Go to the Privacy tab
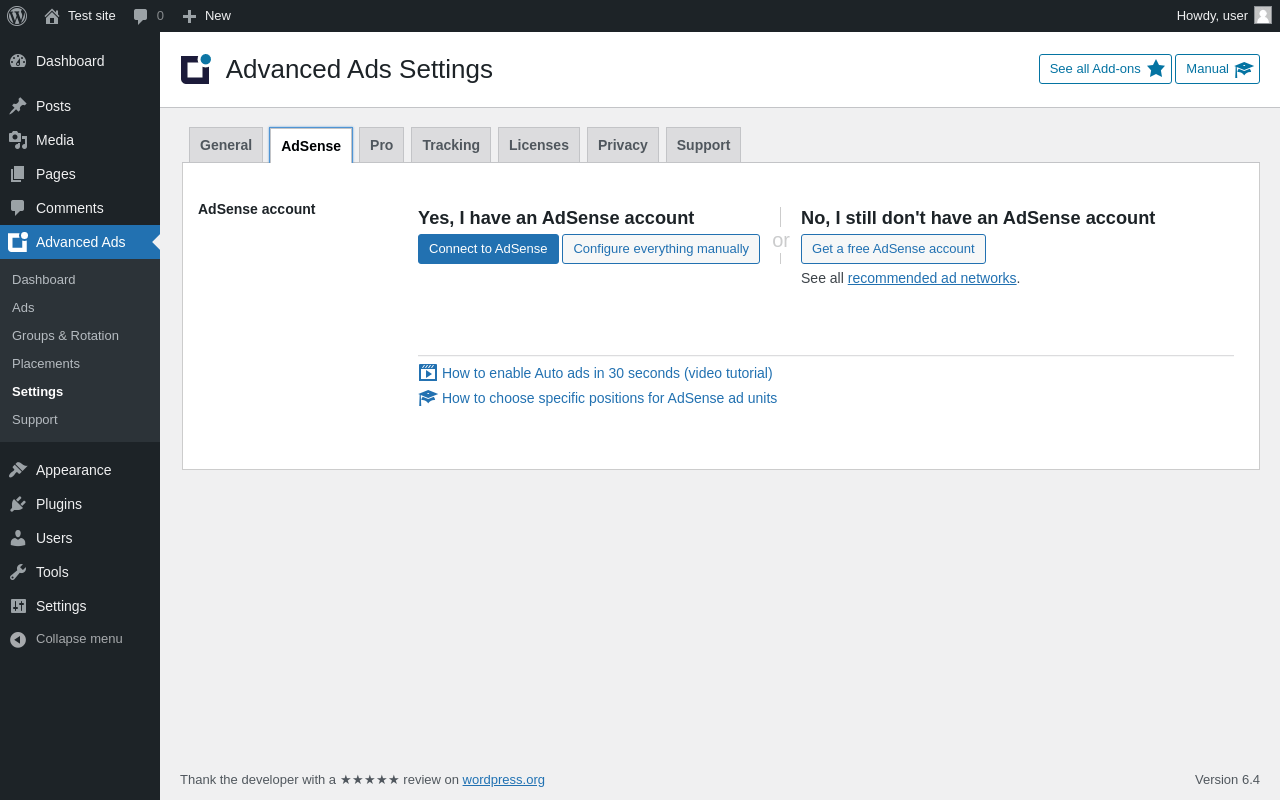This screenshot has width=1280, height=800. [623, 145]
